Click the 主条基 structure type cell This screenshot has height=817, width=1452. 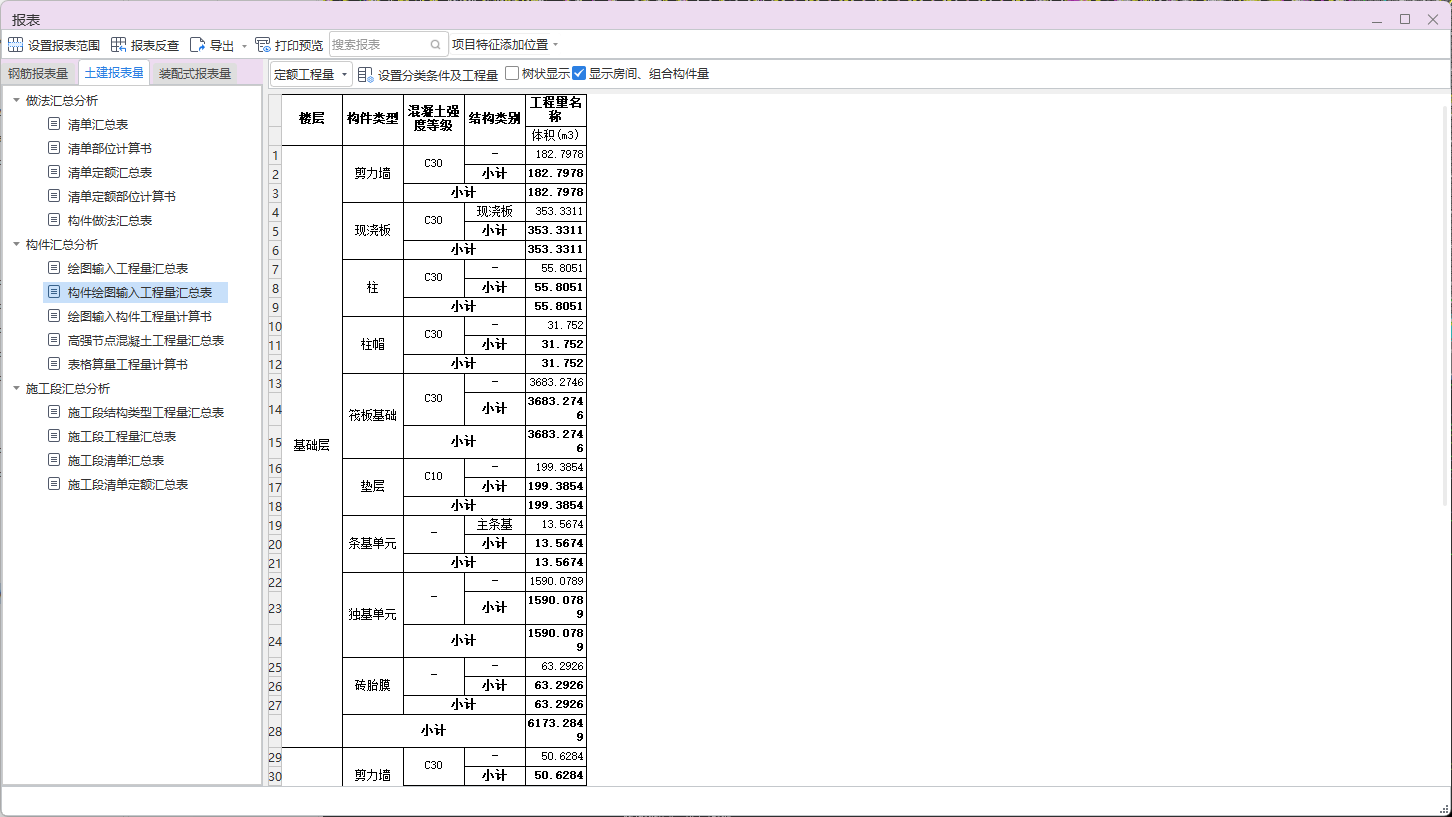(x=495, y=524)
